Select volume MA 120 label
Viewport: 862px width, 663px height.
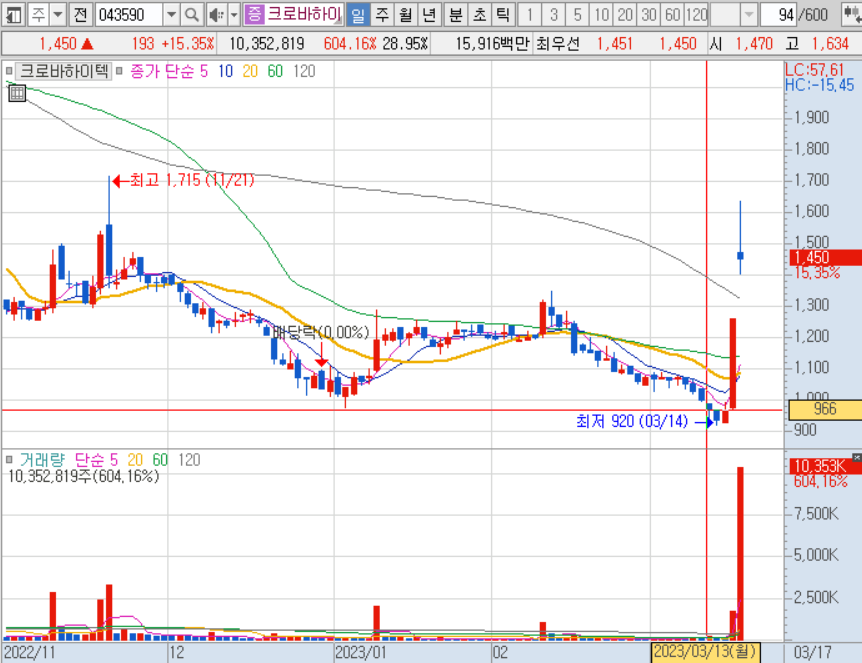pyautogui.click(x=189, y=460)
